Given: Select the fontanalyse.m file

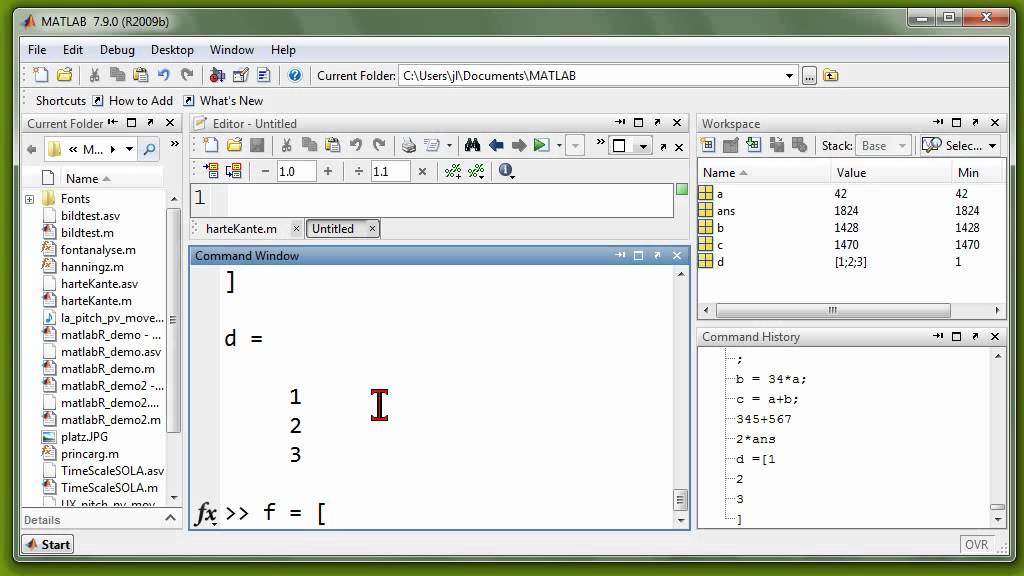Looking at the screenshot, I should pos(98,249).
